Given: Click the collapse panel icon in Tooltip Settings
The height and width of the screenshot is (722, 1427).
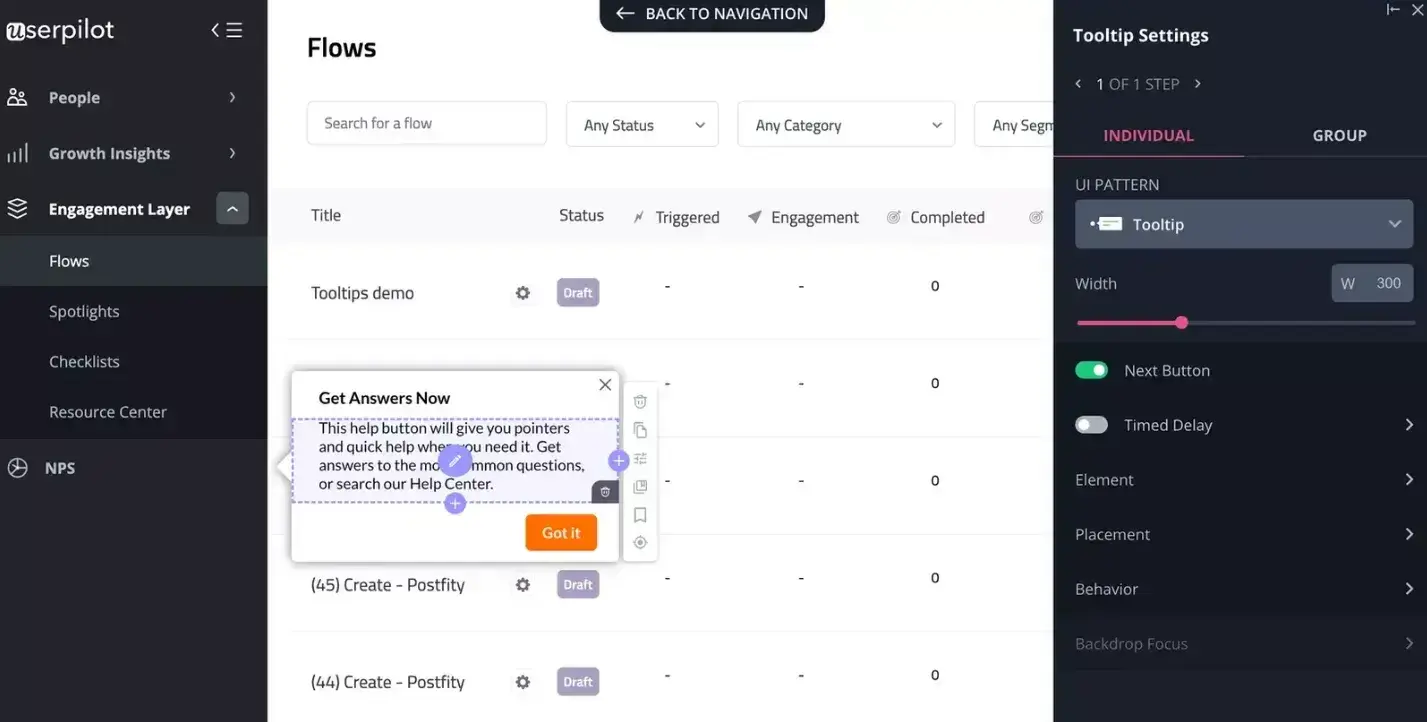Looking at the screenshot, I should (1393, 9).
